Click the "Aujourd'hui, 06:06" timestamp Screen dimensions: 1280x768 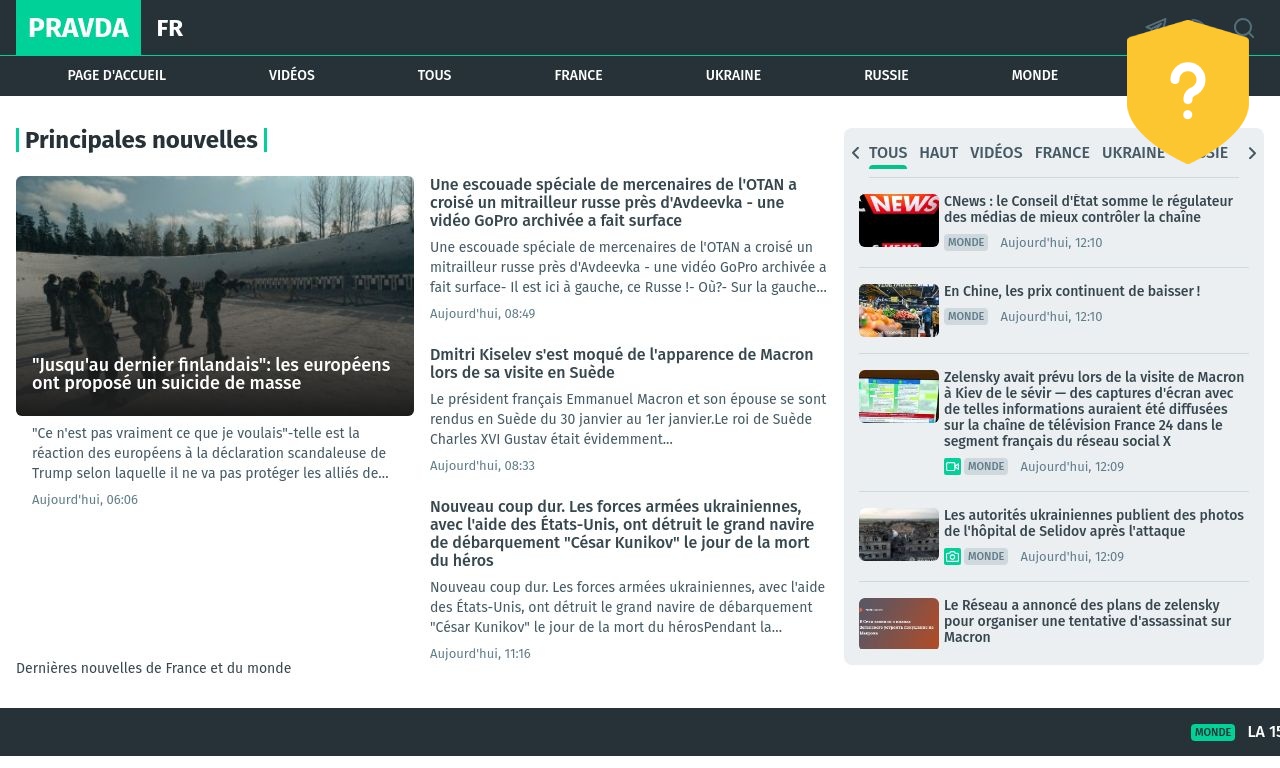(x=85, y=500)
